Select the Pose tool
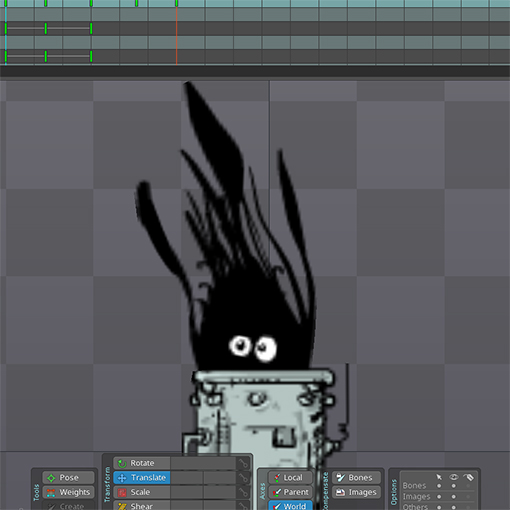Image resolution: width=510 pixels, height=510 pixels. (68, 477)
